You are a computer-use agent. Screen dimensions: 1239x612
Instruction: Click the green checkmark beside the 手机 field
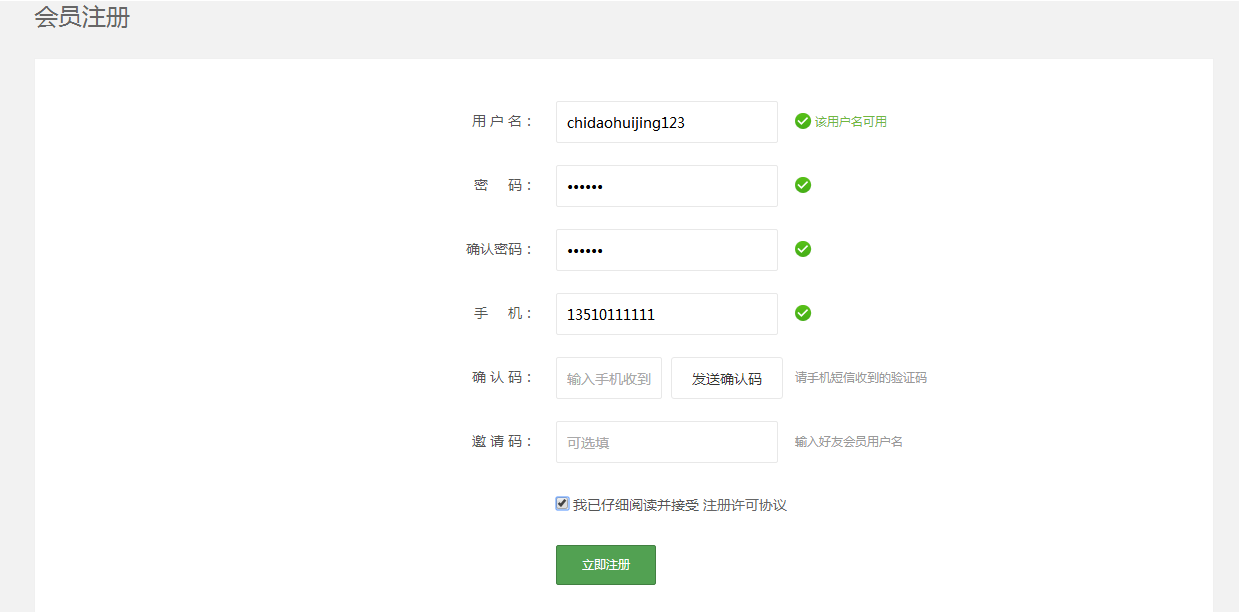(802, 313)
